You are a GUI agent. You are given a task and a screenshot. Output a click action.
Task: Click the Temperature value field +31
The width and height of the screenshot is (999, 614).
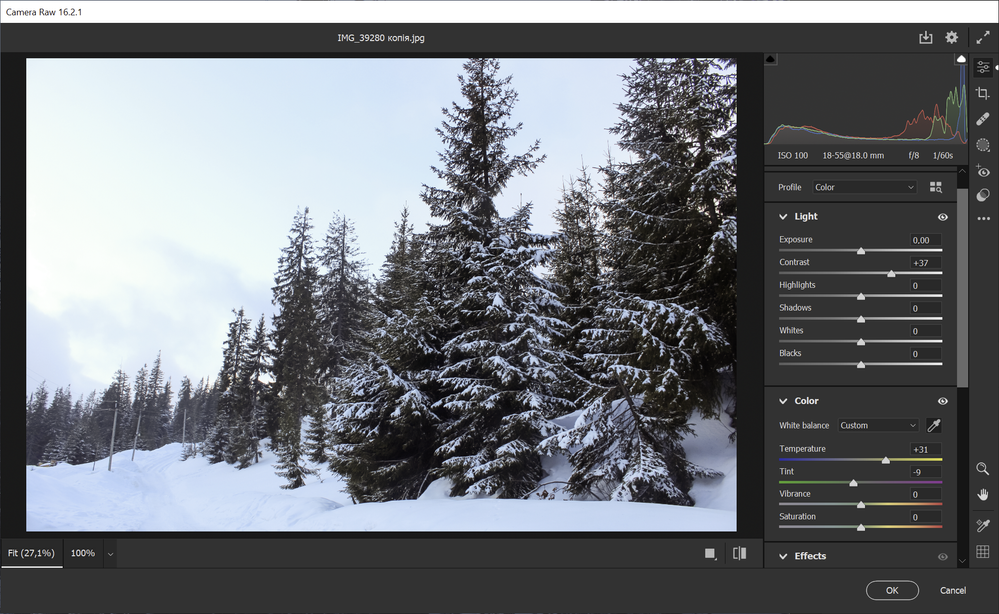(x=926, y=449)
